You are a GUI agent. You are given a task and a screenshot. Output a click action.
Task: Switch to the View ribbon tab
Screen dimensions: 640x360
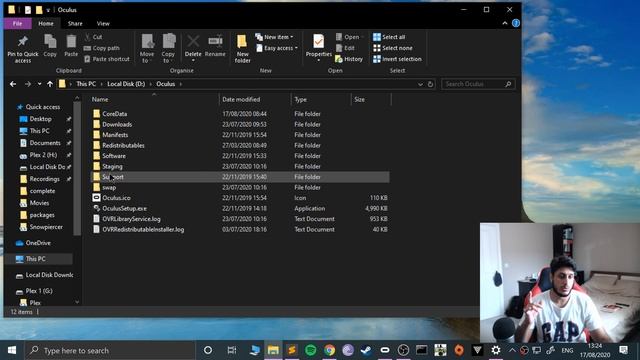pyautogui.click(x=103, y=23)
